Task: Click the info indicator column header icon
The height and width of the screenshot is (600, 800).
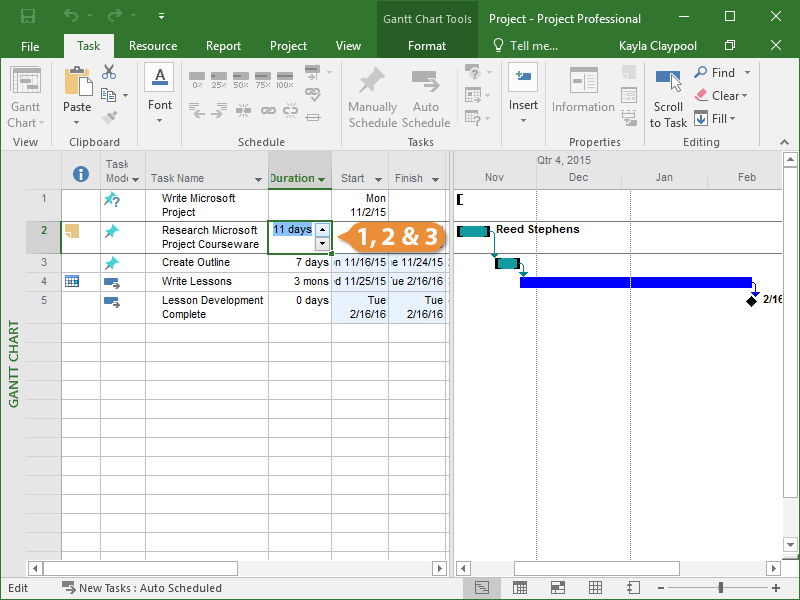Action: [81, 175]
